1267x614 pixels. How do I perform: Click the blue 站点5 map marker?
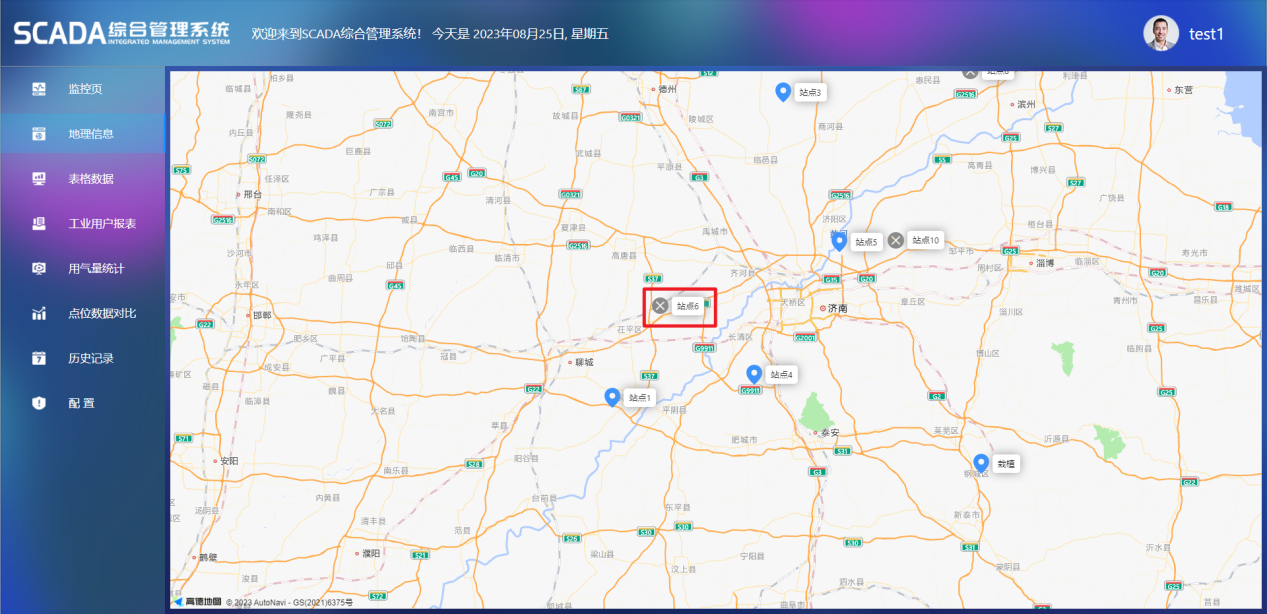[x=840, y=241]
